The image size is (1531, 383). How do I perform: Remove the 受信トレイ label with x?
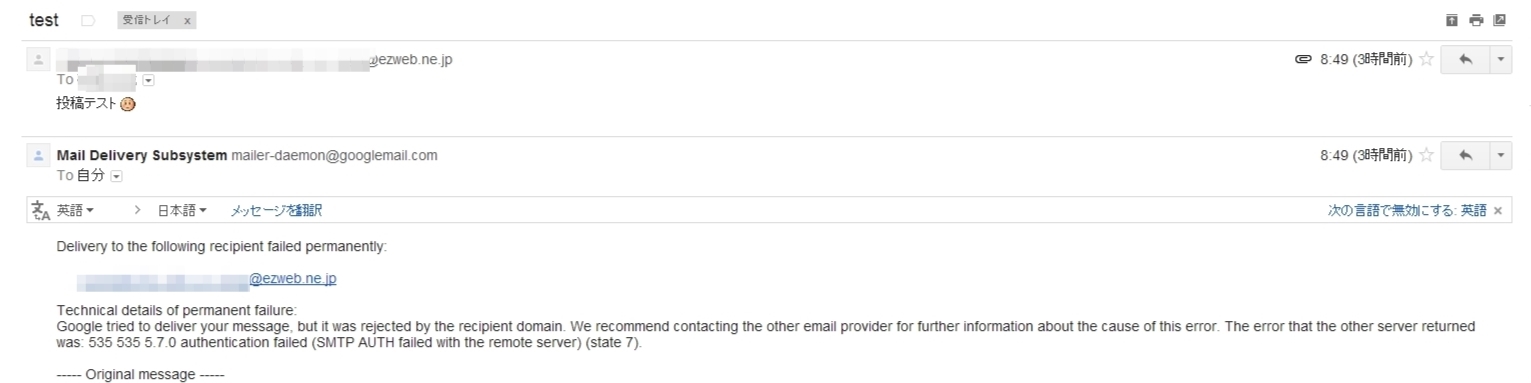click(x=187, y=20)
